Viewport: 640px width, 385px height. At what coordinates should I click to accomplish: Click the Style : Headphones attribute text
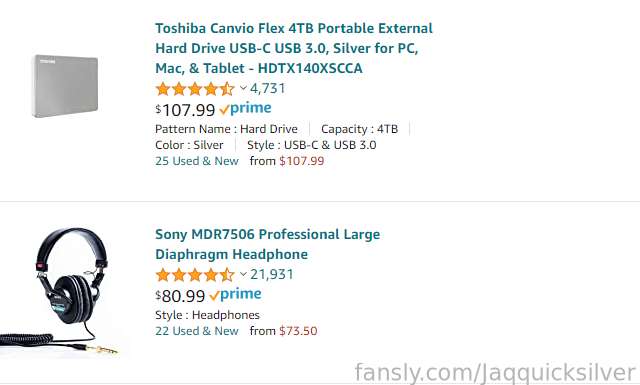tap(207, 315)
